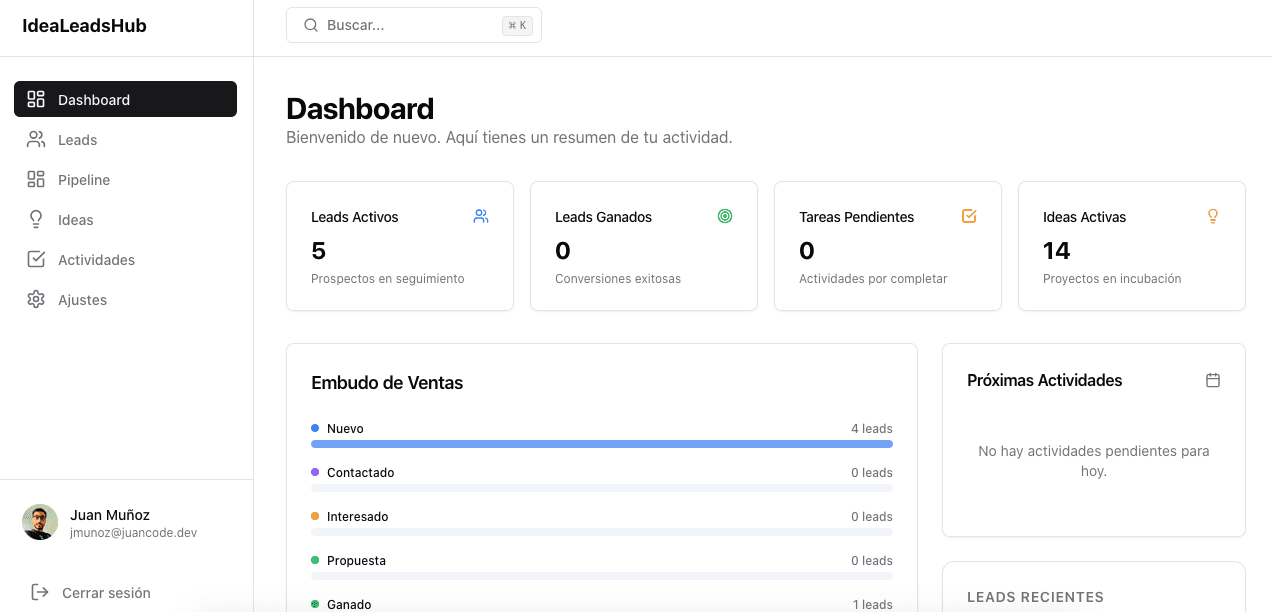
Task: Click the Próximas Actividades heading
Action: [x=1044, y=380]
